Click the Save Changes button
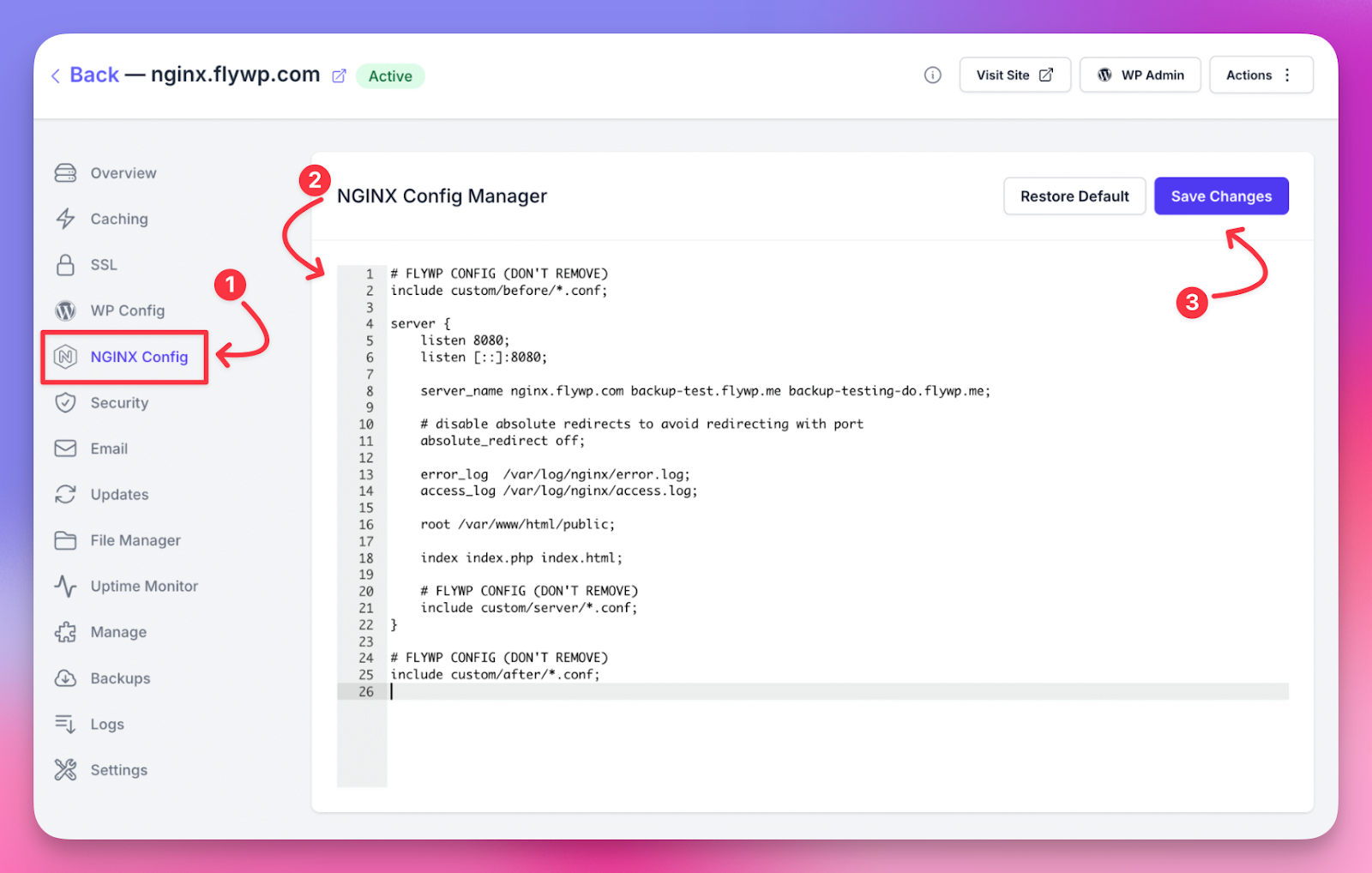The image size is (1372, 873). (1221, 196)
